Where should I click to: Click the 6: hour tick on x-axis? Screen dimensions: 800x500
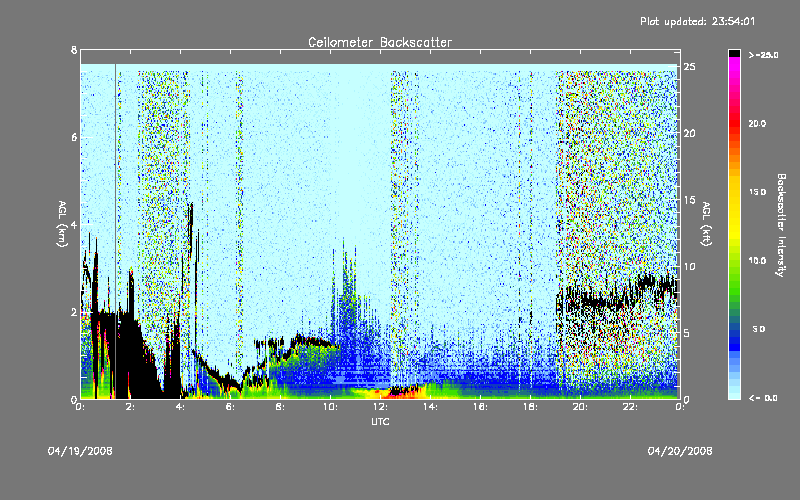pos(231,407)
